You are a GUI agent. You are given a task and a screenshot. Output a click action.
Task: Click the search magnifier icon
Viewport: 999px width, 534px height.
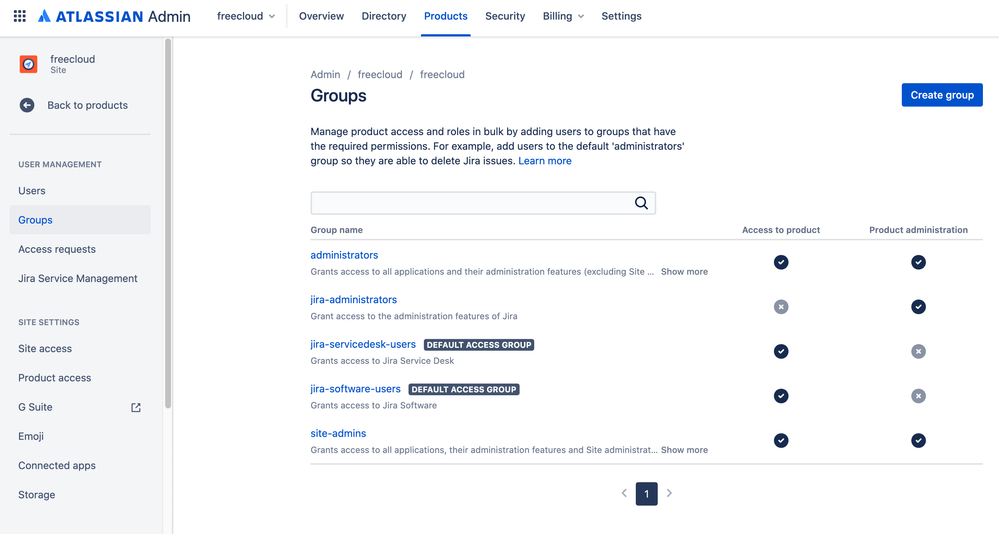pos(641,203)
